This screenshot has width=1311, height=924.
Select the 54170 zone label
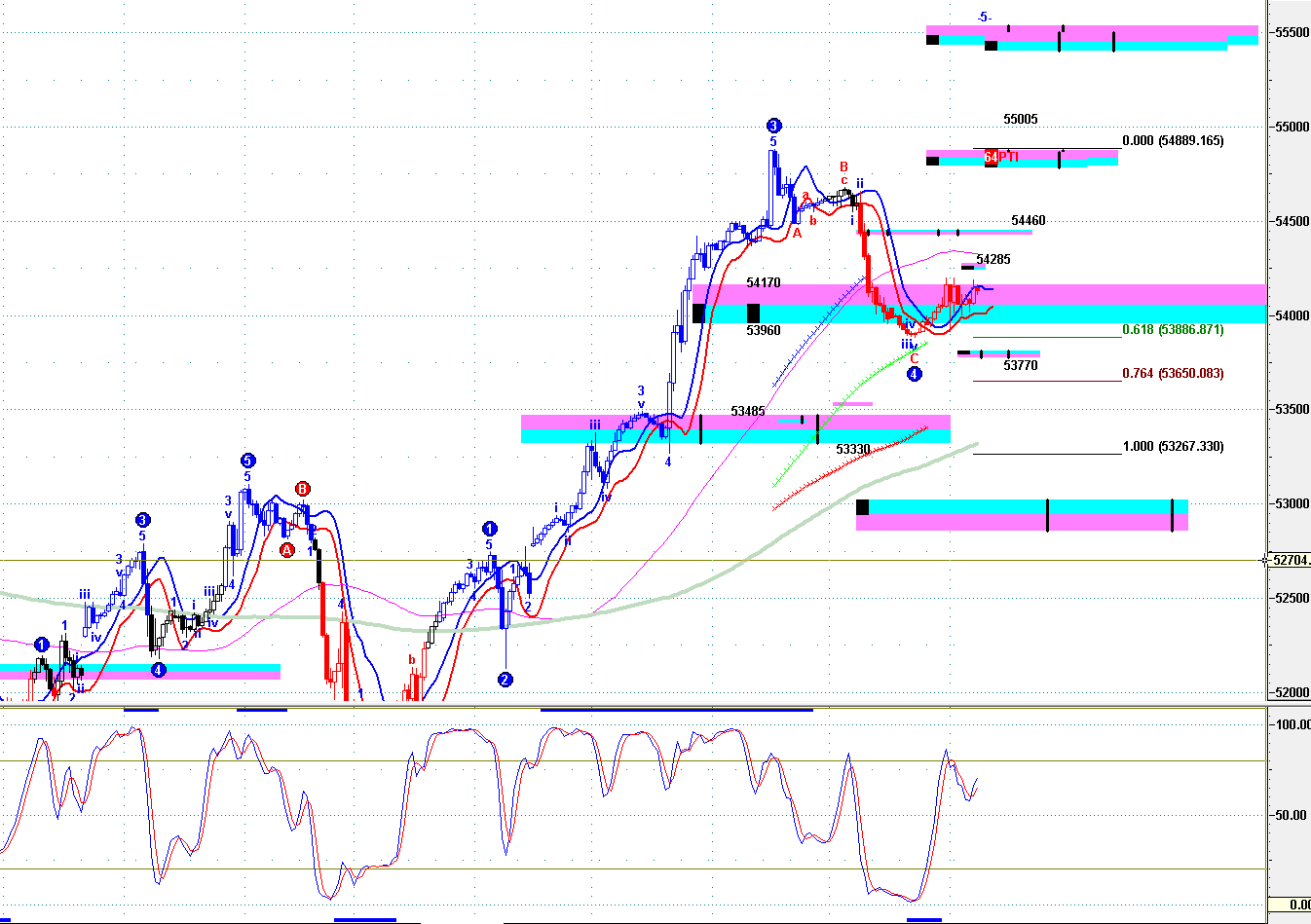pyautogui.click(x=764, y=282)
